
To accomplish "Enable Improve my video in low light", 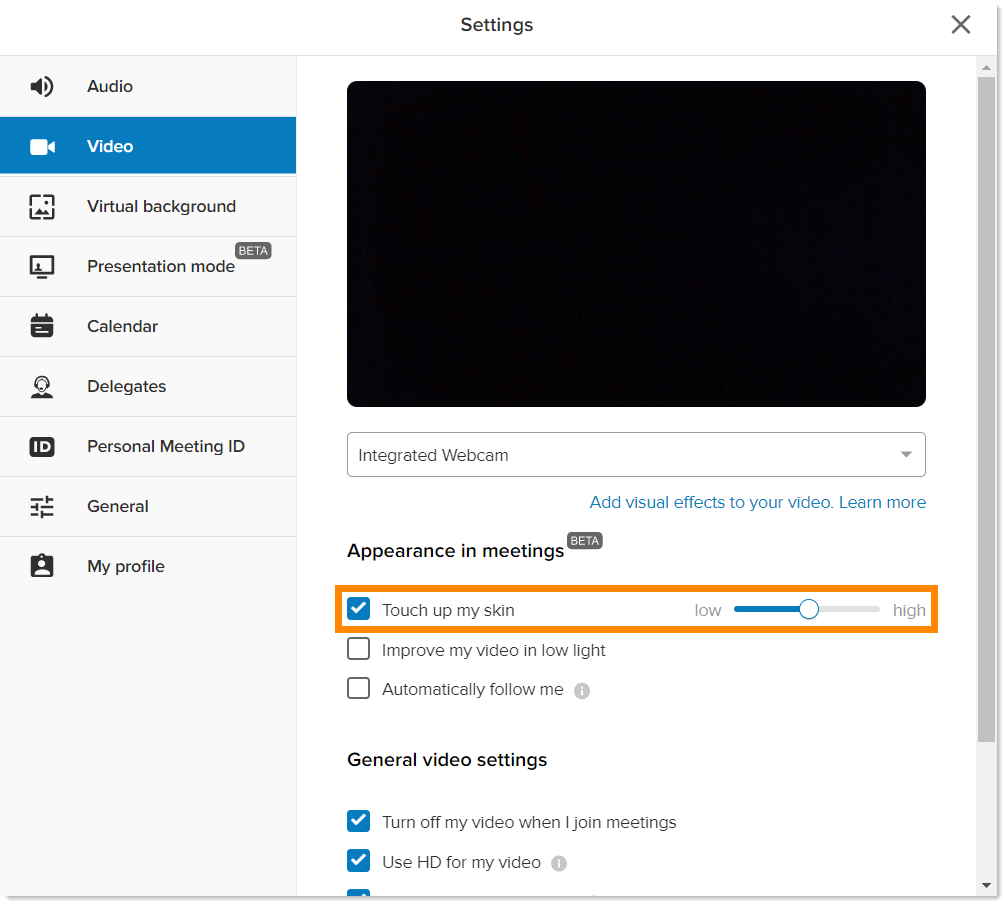I will tap(358, 649).
